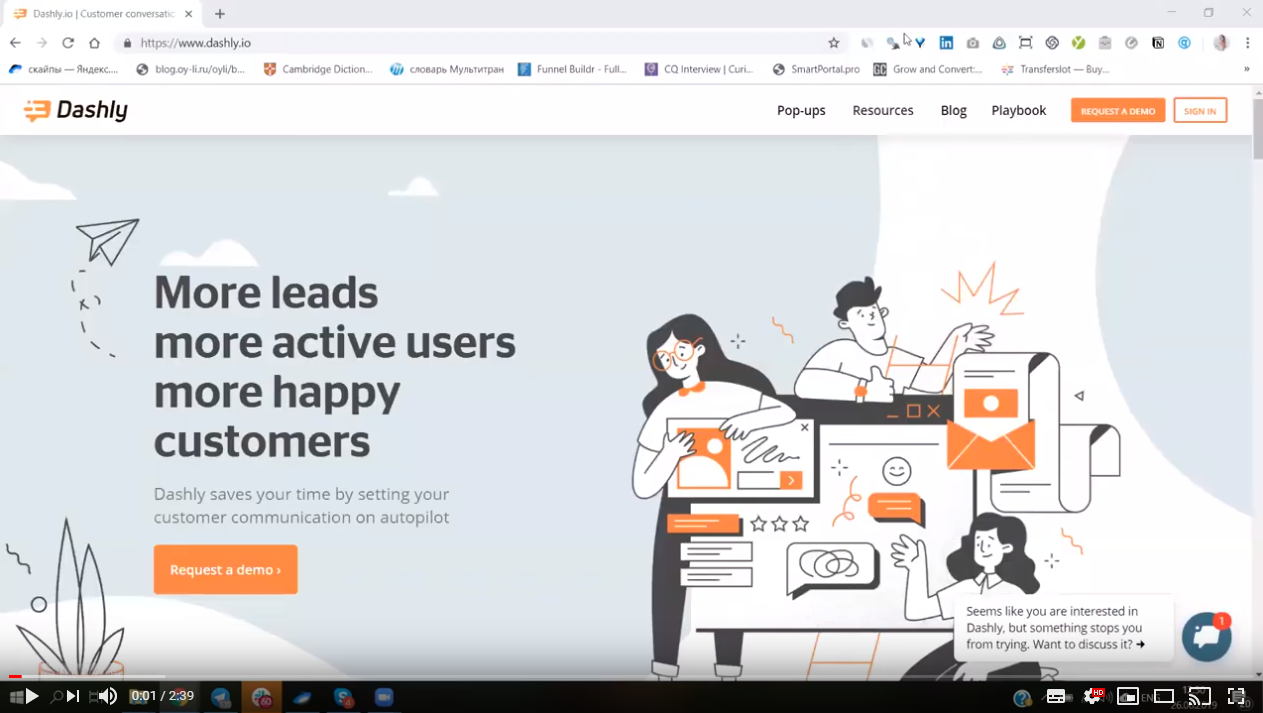Screen dimensions: 1263x713
Task: Click the SIGN IN button
Action: click(1200, 111)
